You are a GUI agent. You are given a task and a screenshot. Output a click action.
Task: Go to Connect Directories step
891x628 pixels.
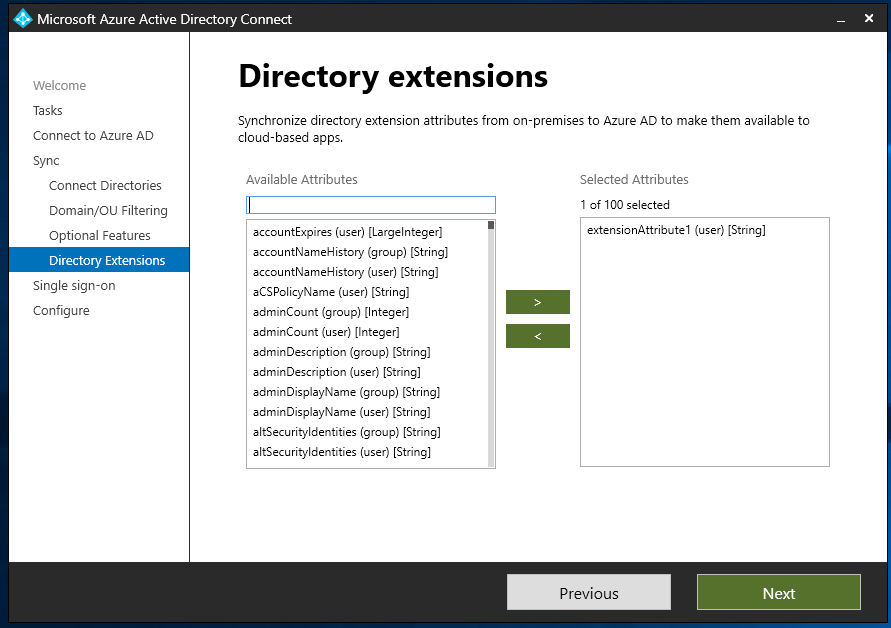(105, 186)
